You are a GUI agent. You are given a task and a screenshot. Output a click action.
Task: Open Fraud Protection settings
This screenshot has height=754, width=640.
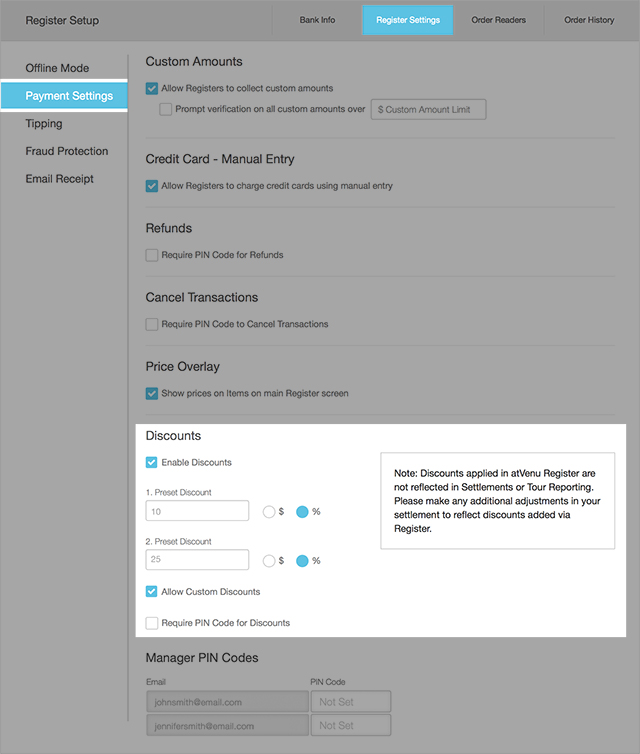tap(67, 151)
